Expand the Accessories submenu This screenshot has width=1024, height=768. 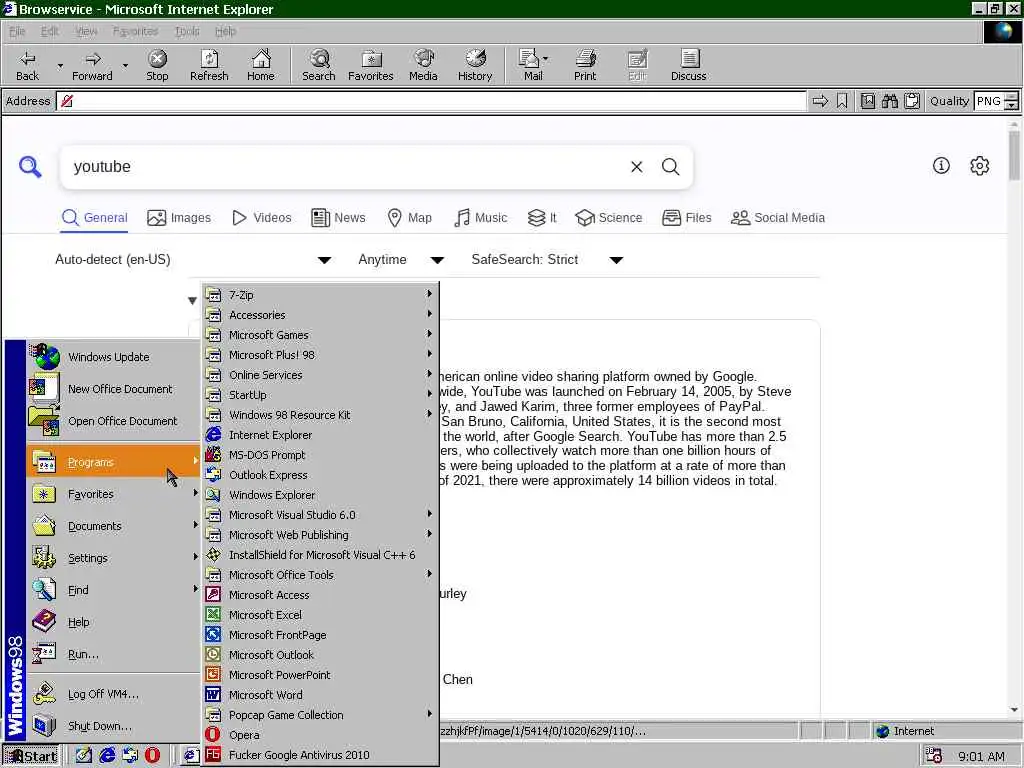321,315
